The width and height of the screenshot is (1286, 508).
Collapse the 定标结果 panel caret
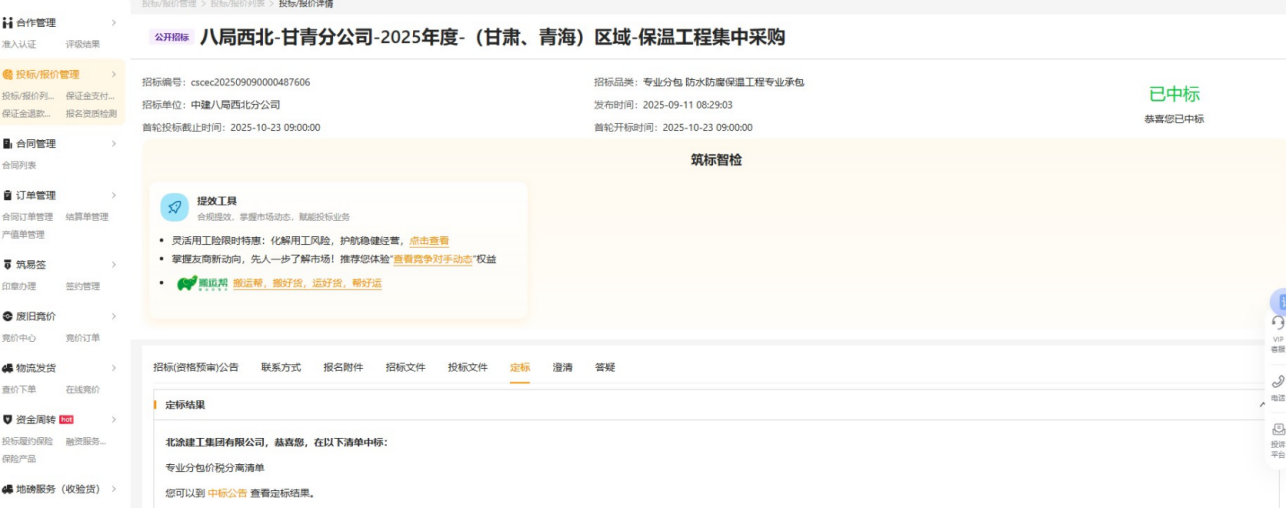coord(1262,405)
